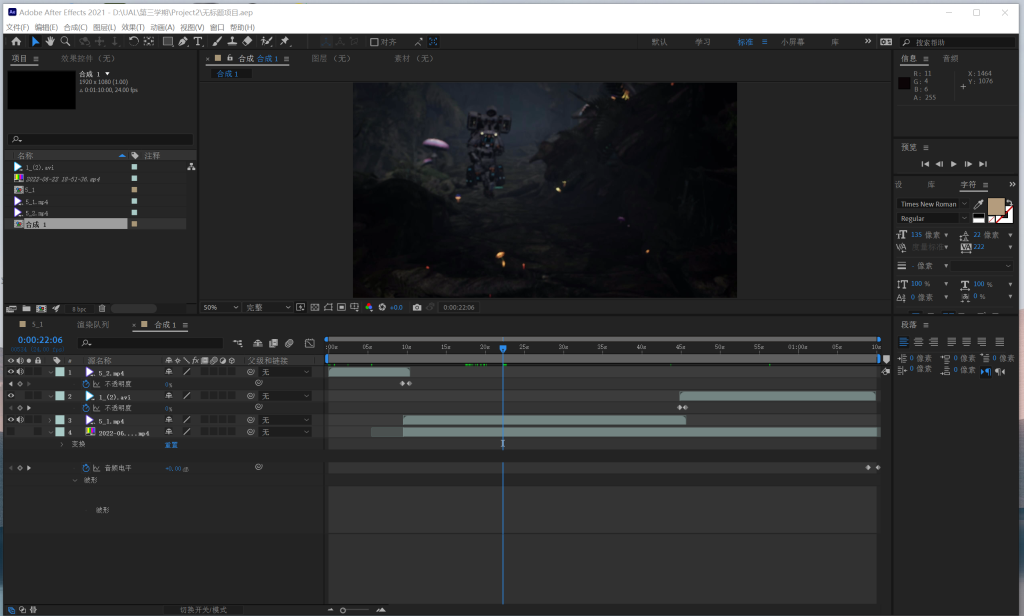Take a snapshot with the camera icon
The width and height of the screenshot is (1024, 616).
(x=417, y=307)
